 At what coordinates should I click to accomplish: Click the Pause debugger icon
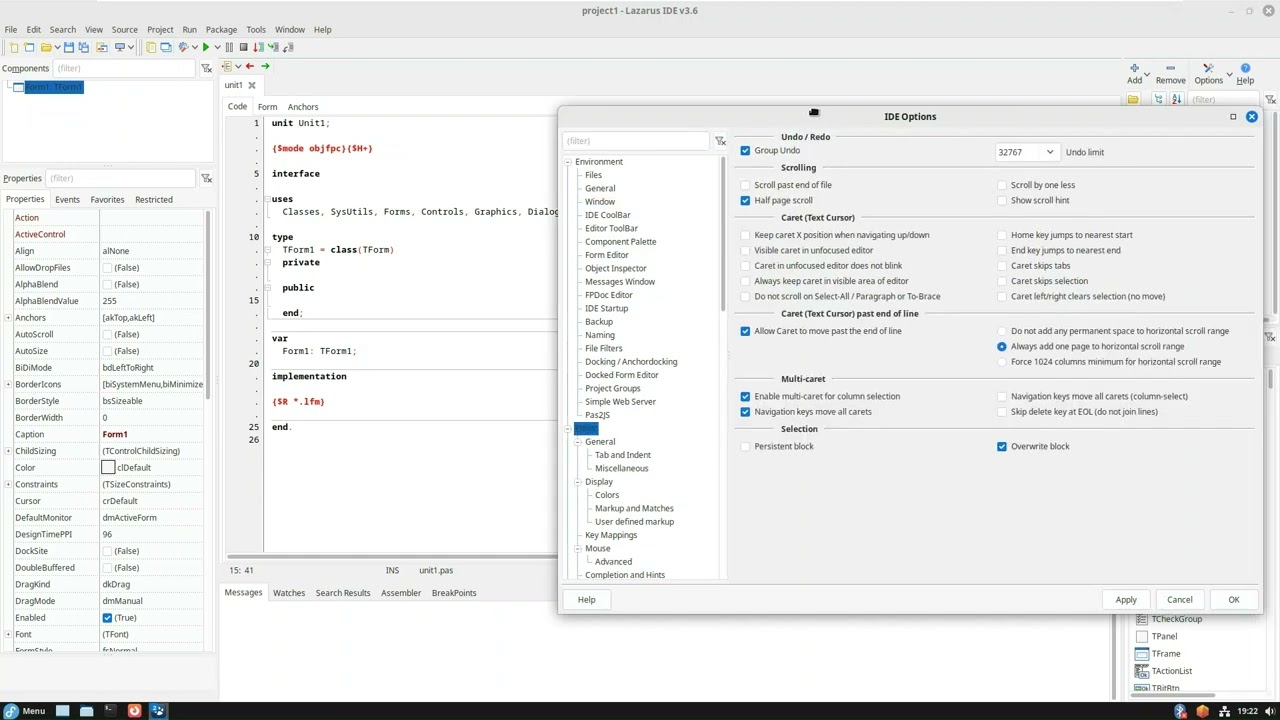[x=229, y=47]
